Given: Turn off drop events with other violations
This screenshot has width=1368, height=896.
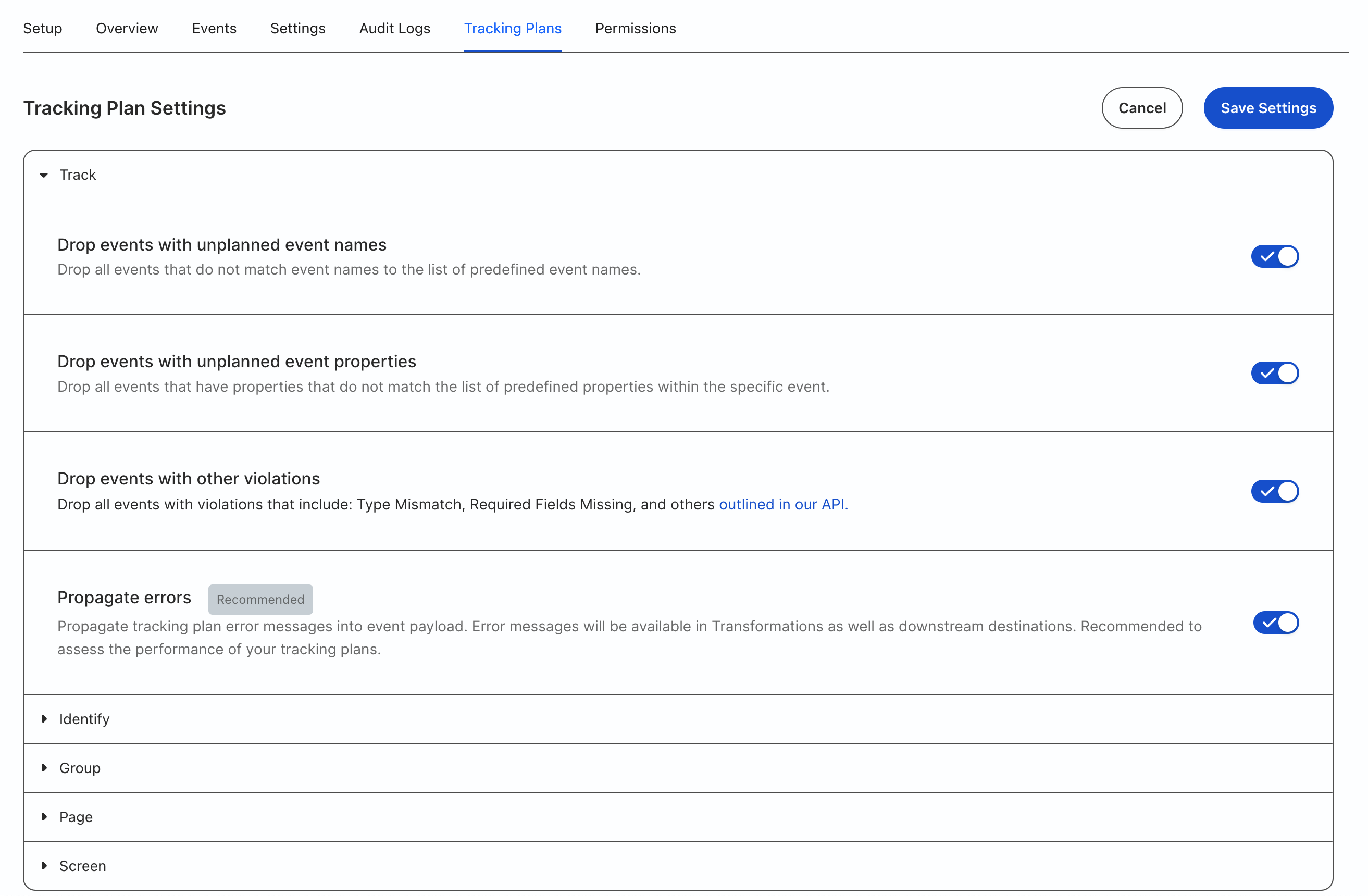Looking at the screenshot, I should (1274, 491).
